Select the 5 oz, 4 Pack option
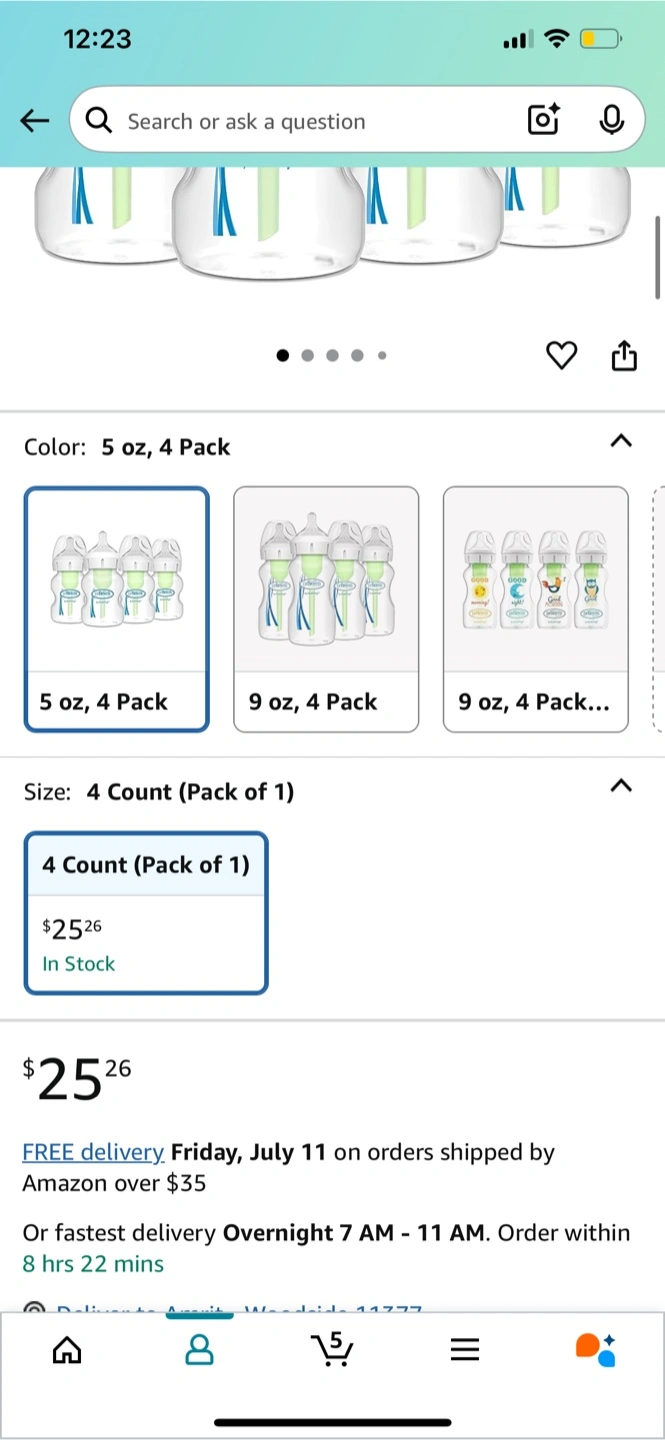 pyautogui.click(x=117, y=609)
